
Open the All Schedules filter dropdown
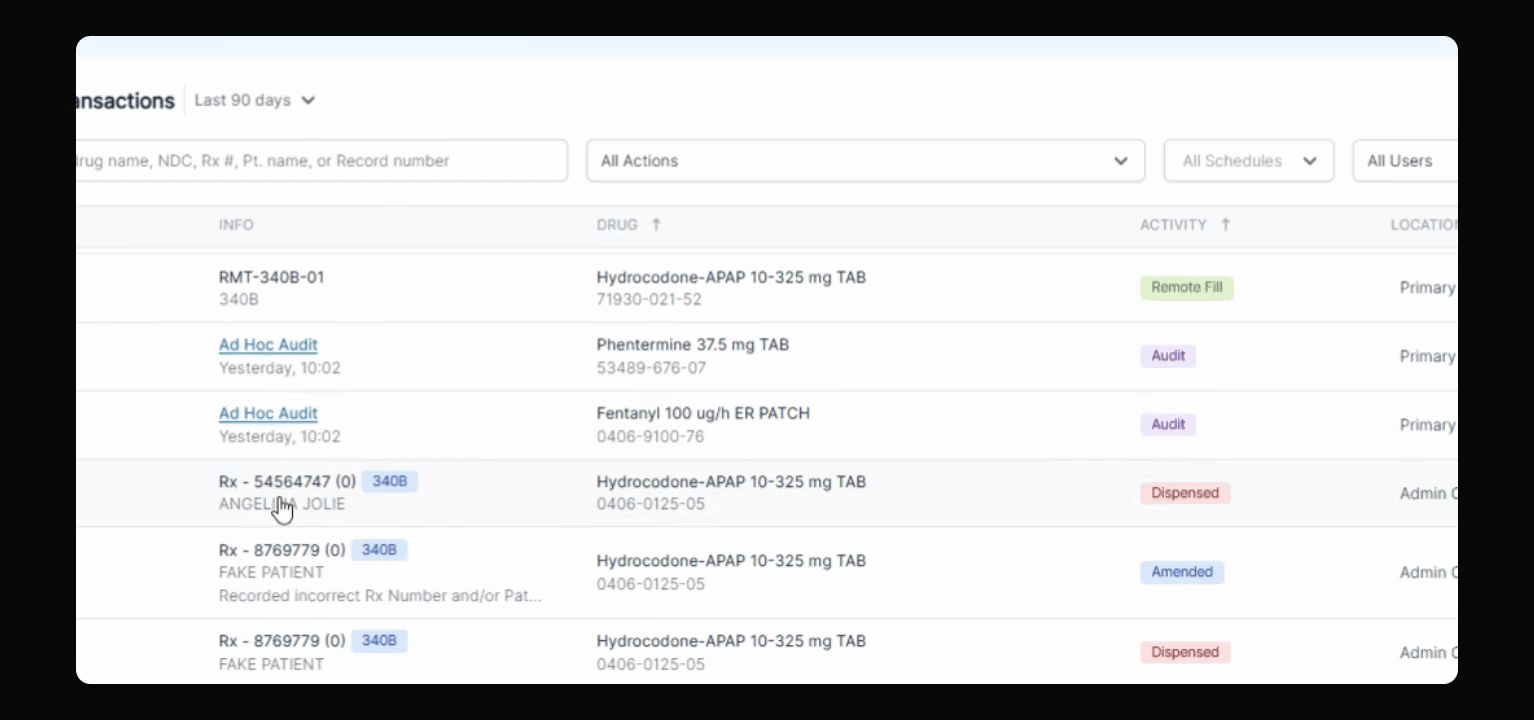pyautogui.click(x=1248, y=161)
